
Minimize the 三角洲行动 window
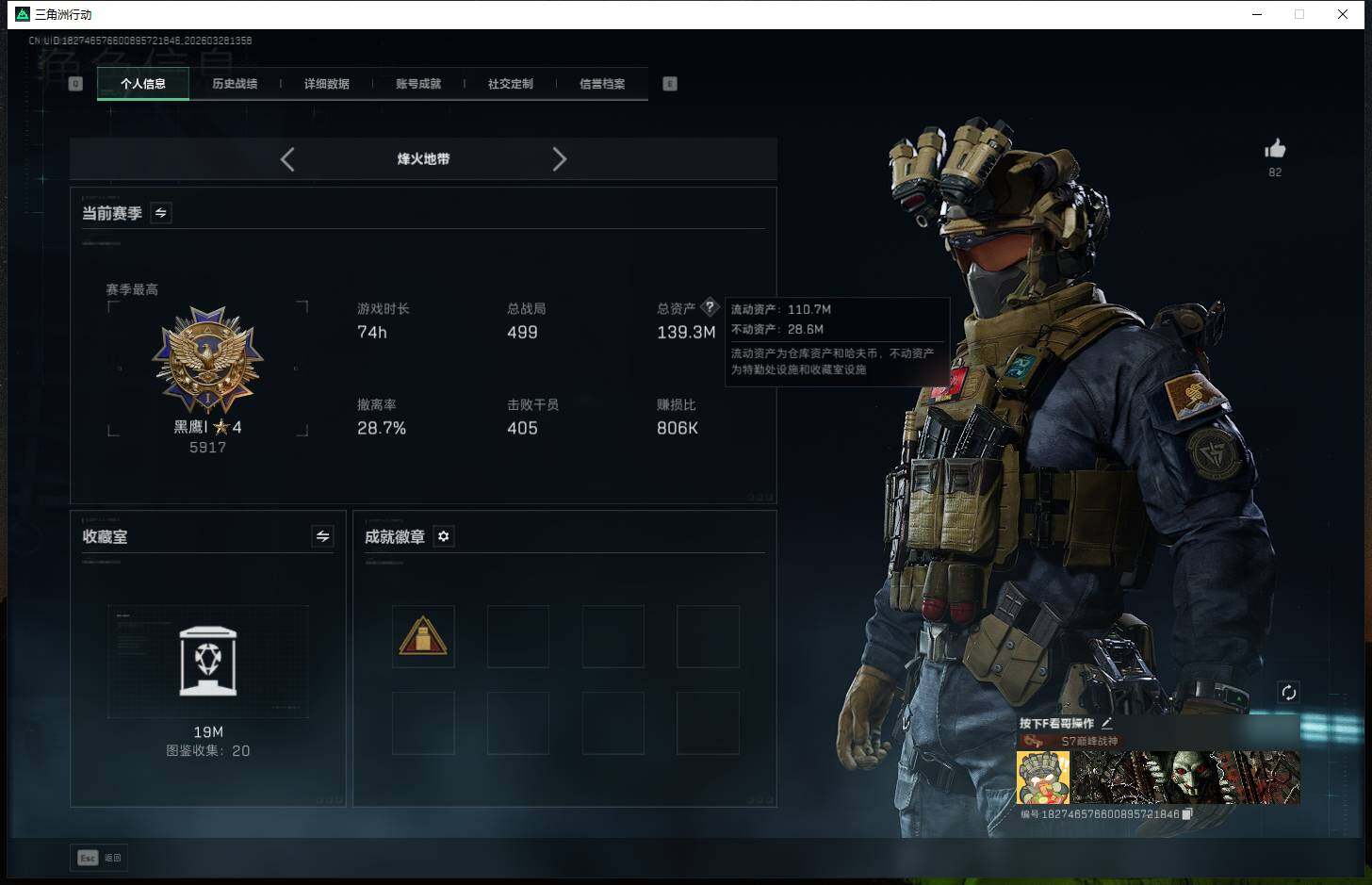1256,14
